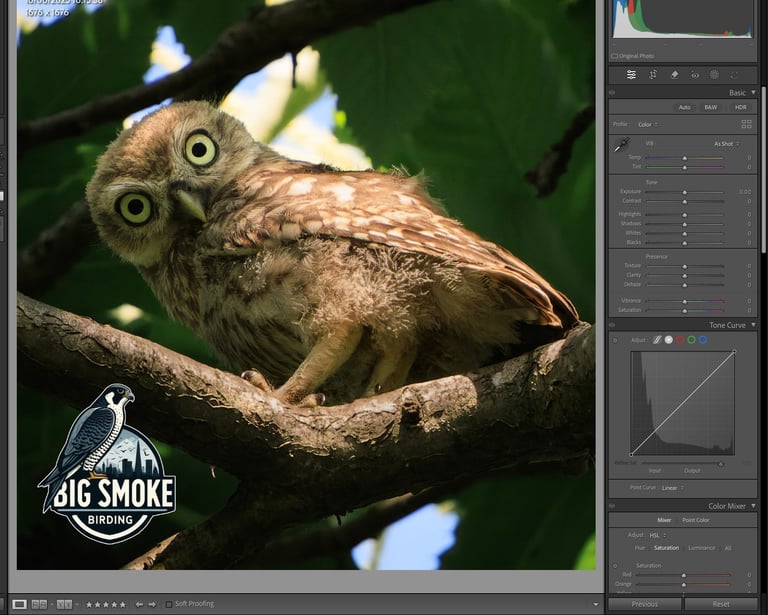Activate Tone Curve targeted adjustment tool
The width and height of the screenshot is (768, 615).
click(615, 340)
